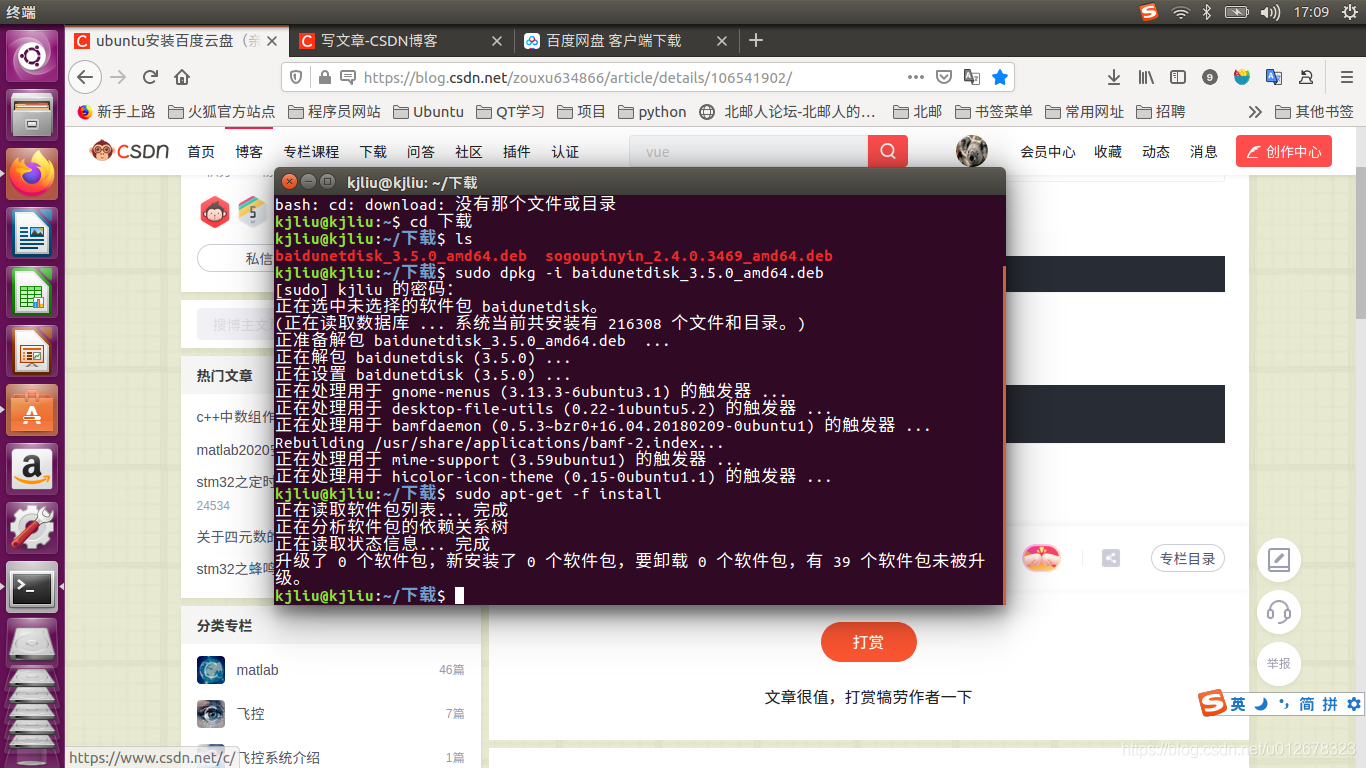This screenshot has height=768, width=1366.
Task: Open the CSDN 博客 menu item
Action: 249,152
